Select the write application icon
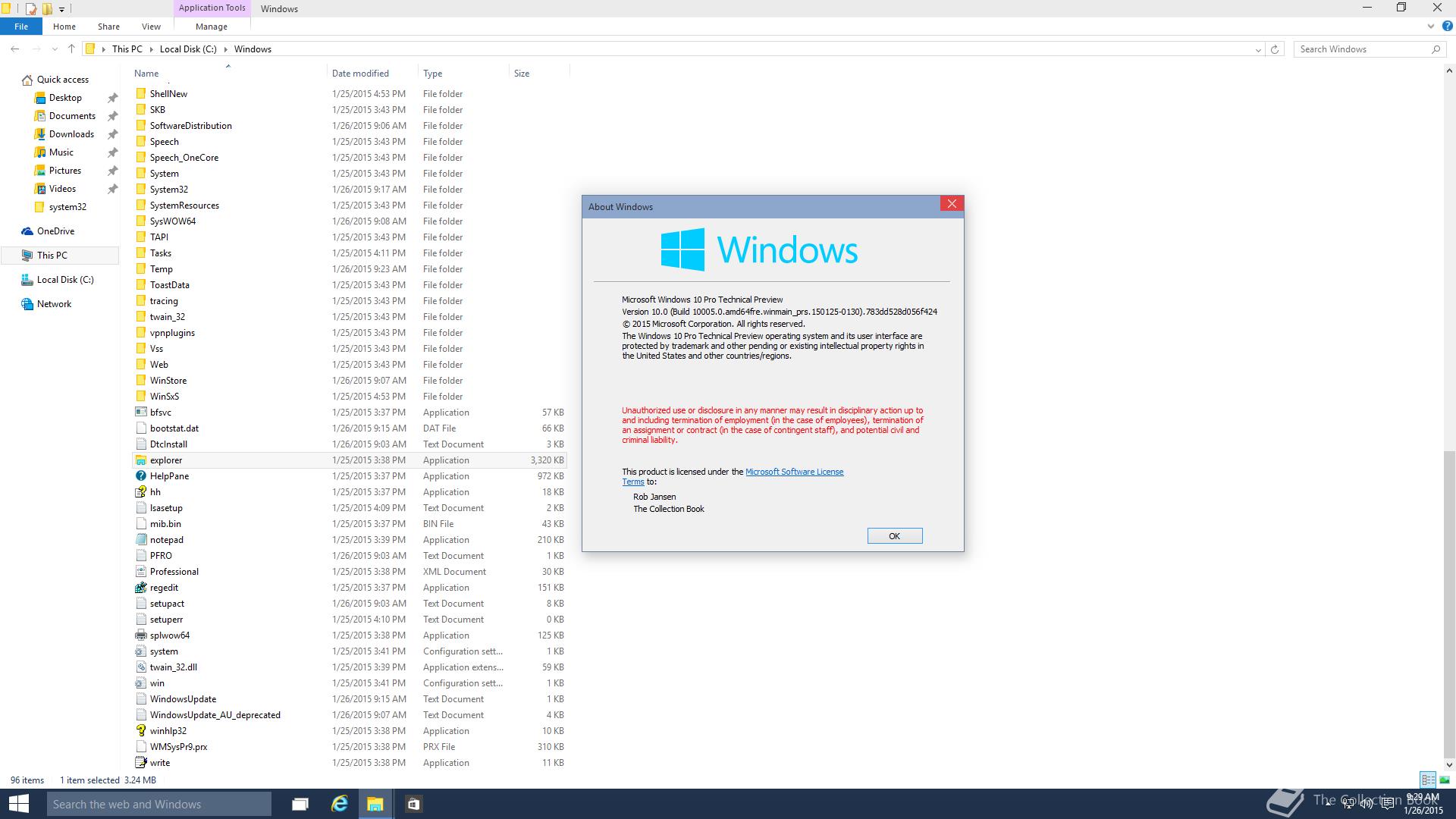The image size is (1456, 819). click(140, 763)
